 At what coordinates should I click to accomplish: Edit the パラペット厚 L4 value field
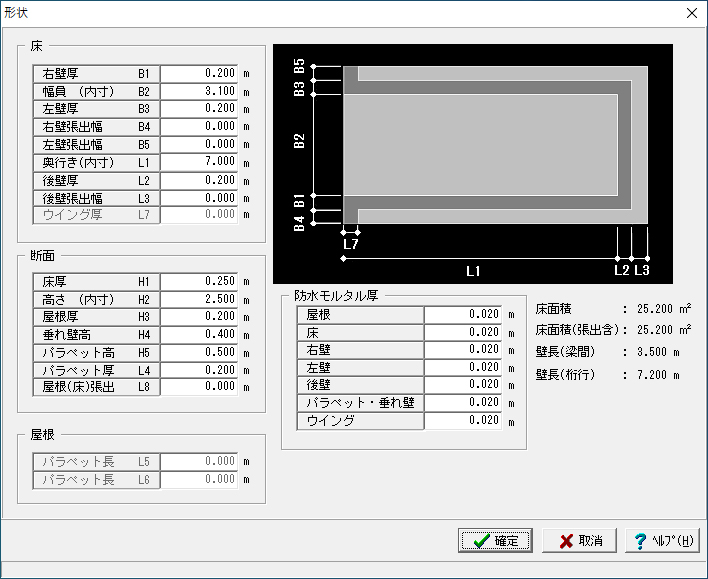click(x=199, y=370)
